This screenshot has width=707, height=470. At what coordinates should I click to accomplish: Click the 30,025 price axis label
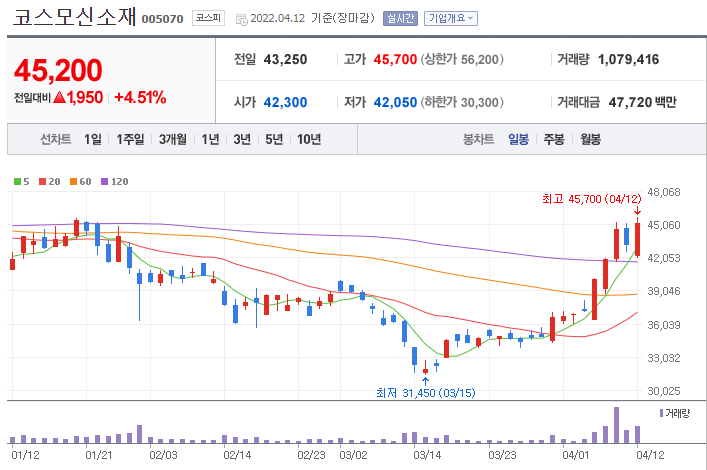point(664,391)
